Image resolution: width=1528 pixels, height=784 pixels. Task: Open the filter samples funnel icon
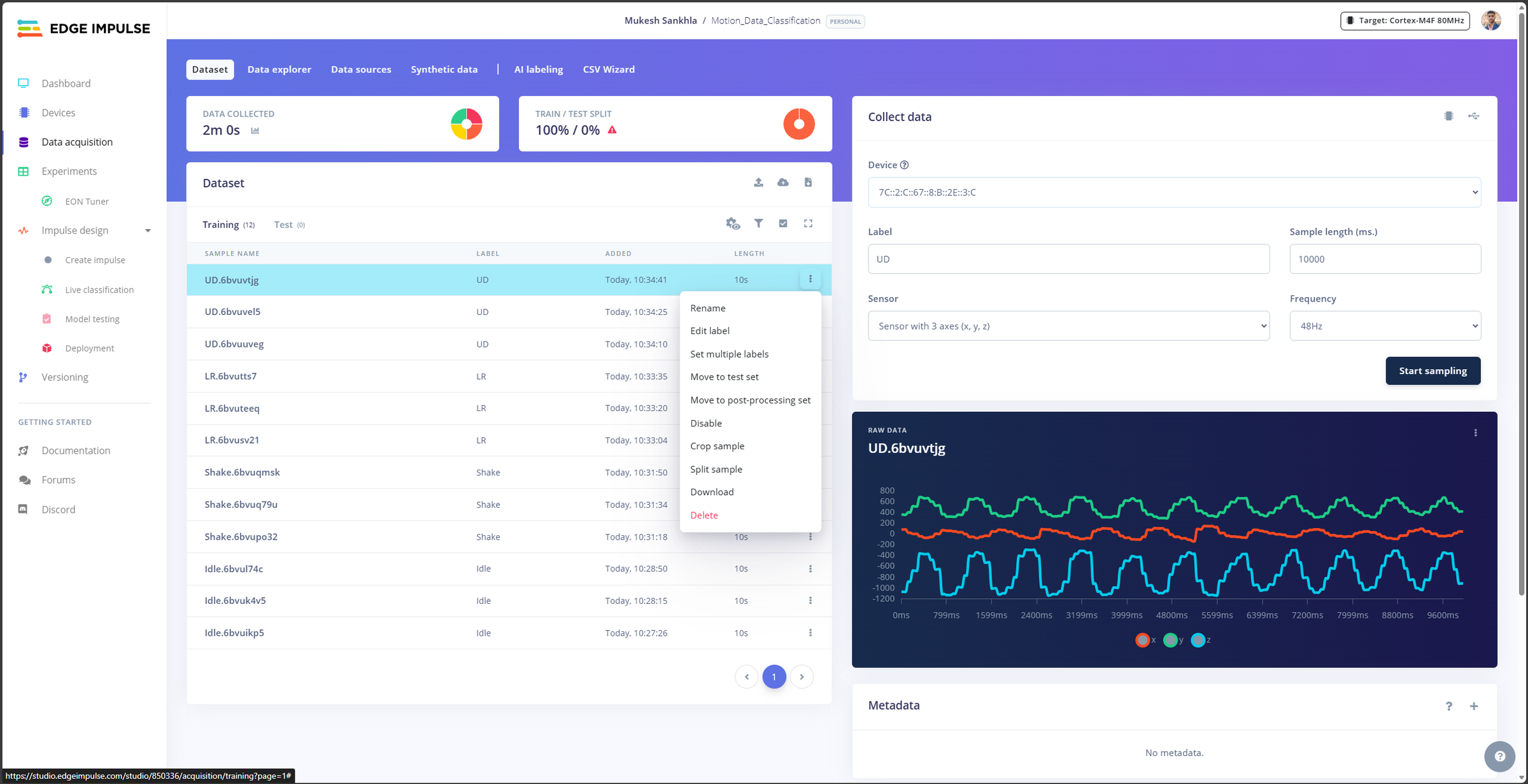(x=758, y=223)
